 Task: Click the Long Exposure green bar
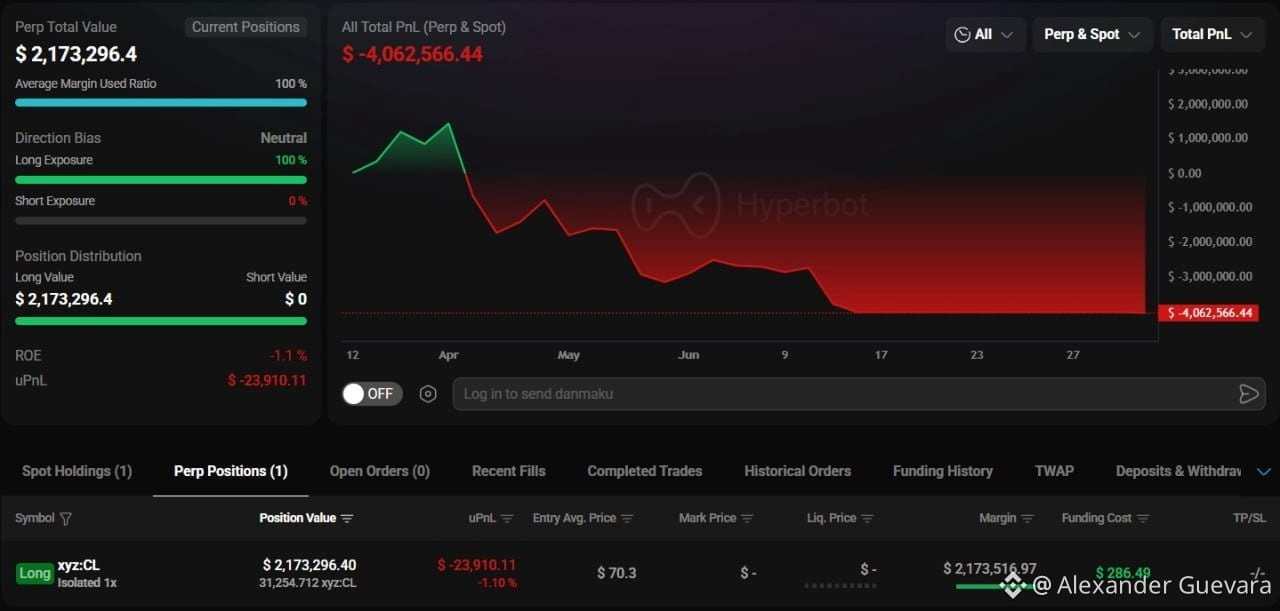click(x=161, y=180)
